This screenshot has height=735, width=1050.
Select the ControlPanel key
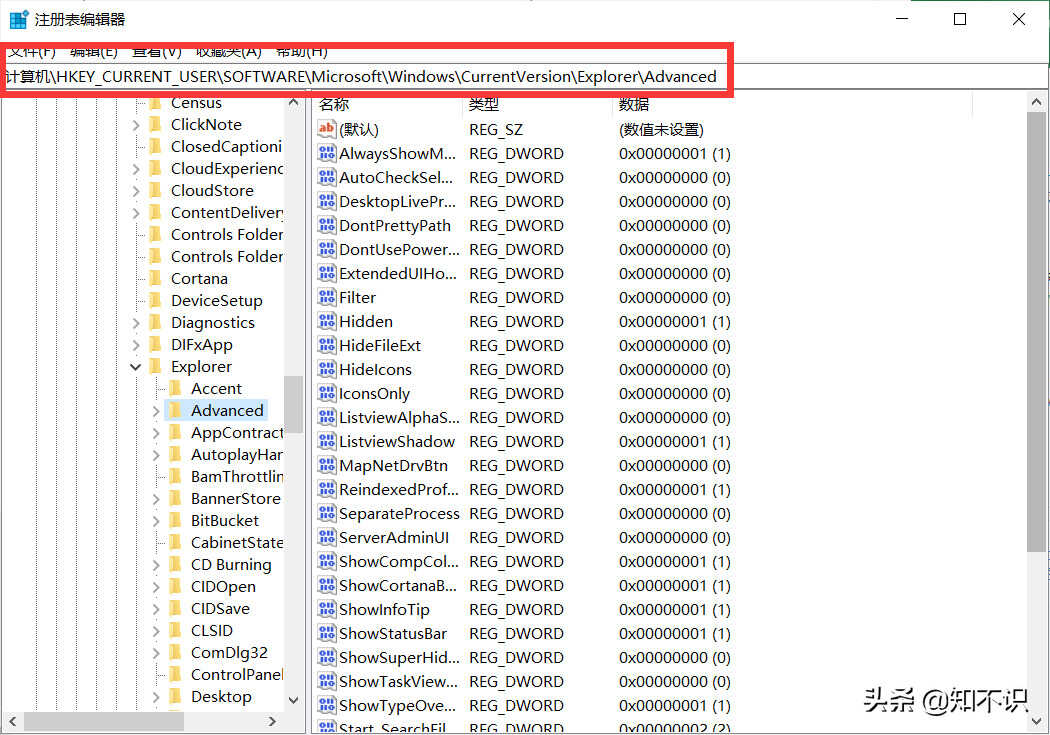237,674
